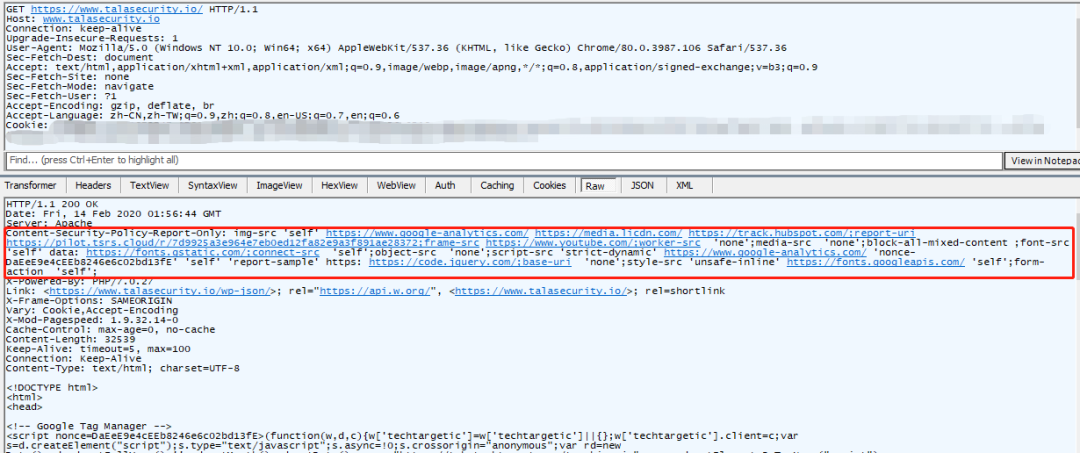
Task: Switch to the Caching tab
Action: 497,186
